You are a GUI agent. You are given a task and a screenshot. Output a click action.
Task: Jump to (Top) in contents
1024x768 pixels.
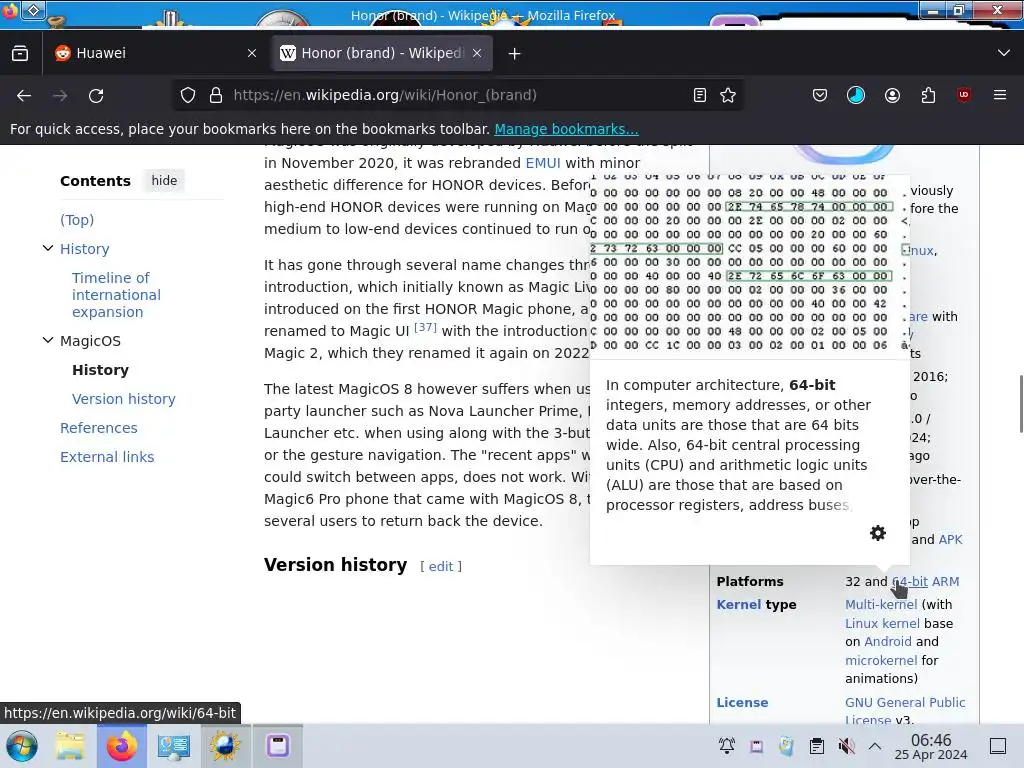77,219
